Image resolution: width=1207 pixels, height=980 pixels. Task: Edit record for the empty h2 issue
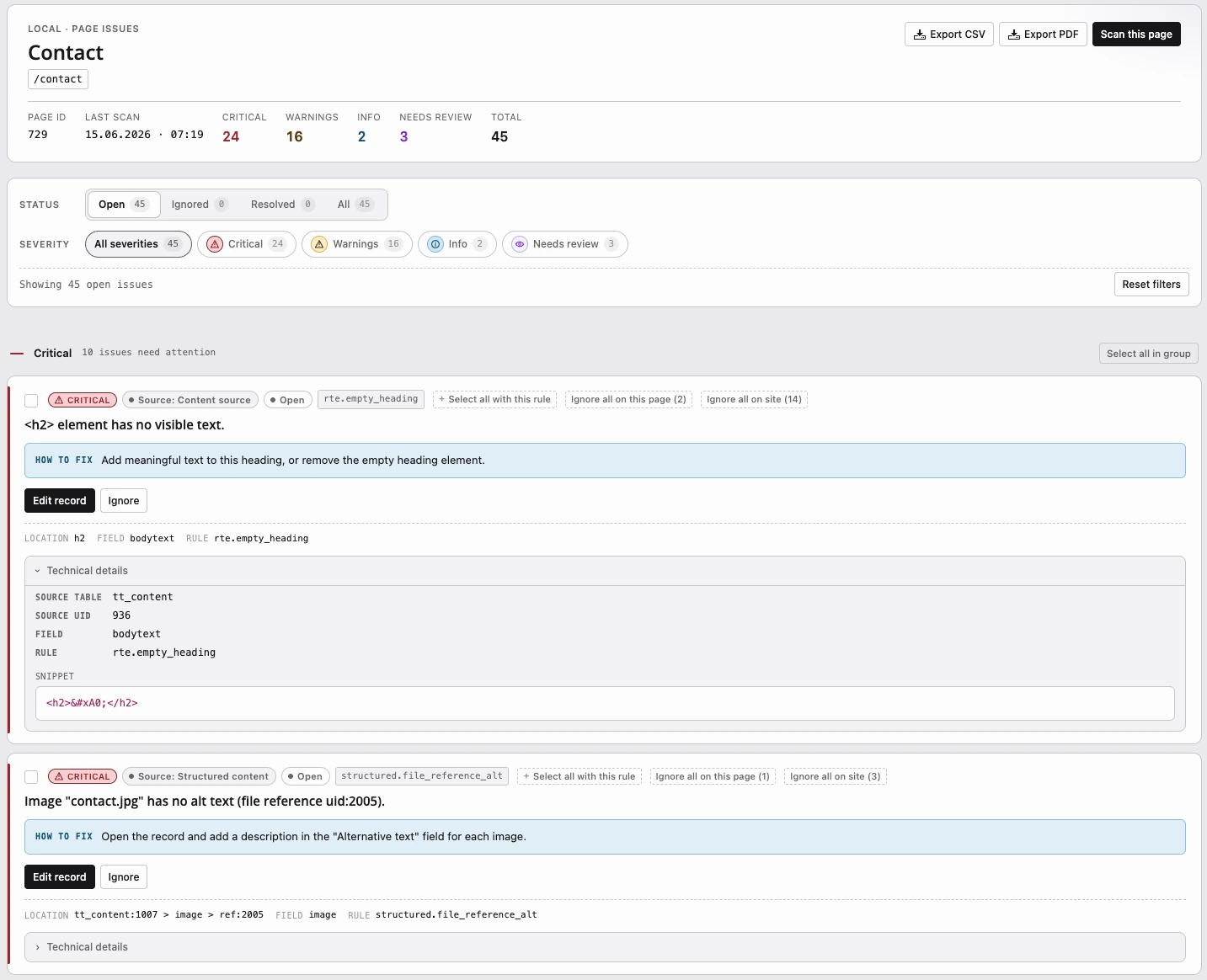coord(60,501)
